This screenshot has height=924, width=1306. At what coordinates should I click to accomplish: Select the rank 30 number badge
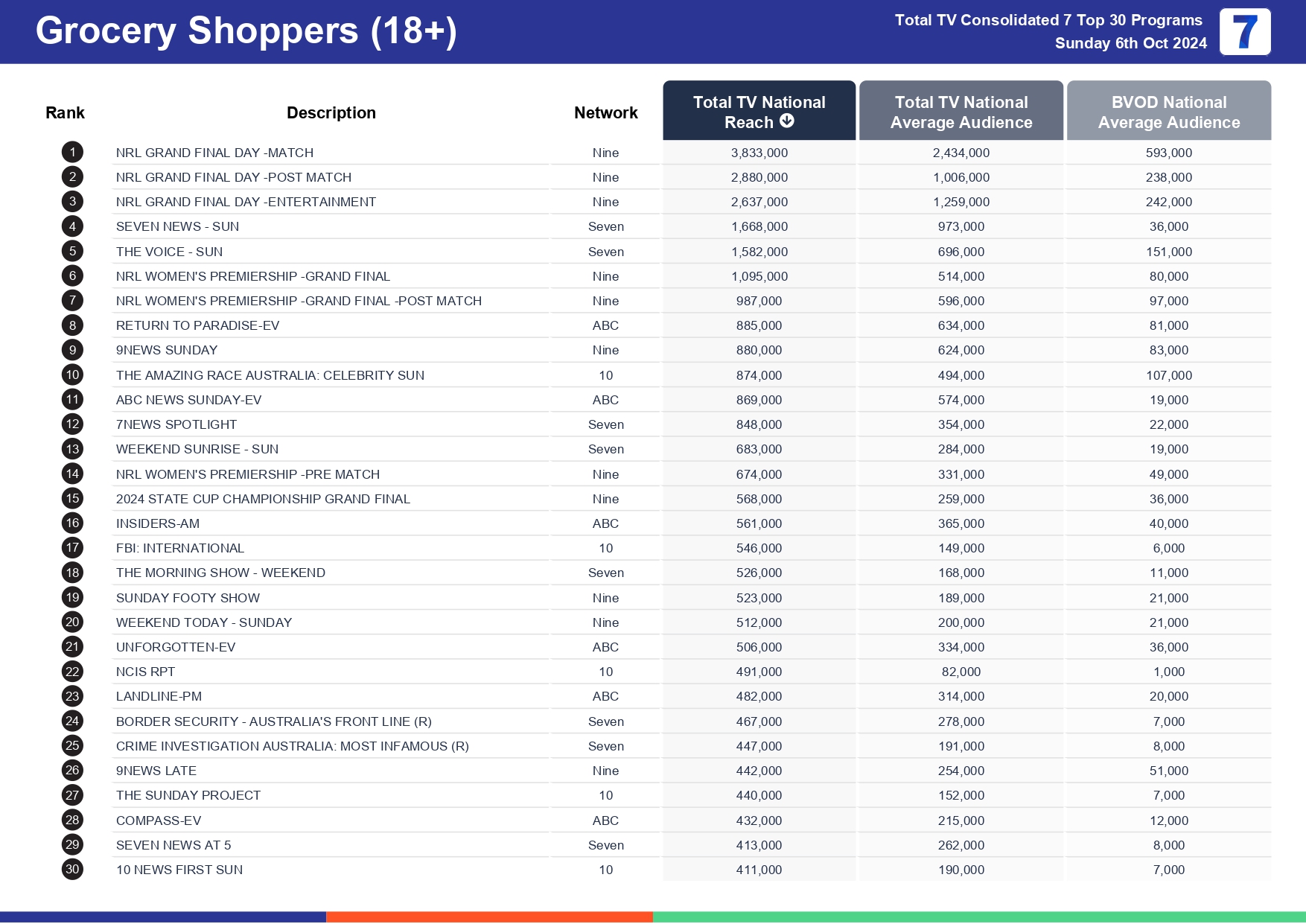coord(72,869)
